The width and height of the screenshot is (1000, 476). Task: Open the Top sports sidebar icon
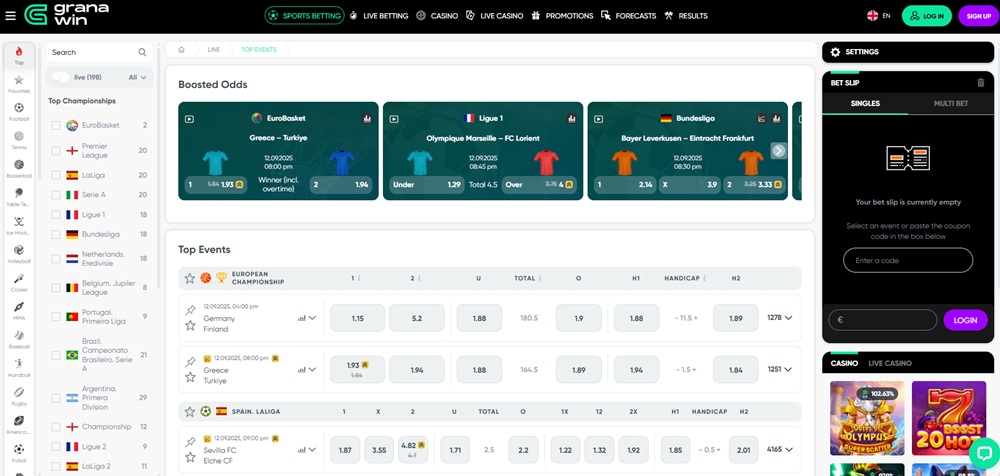pyautogui.click(x=19, y=56)
